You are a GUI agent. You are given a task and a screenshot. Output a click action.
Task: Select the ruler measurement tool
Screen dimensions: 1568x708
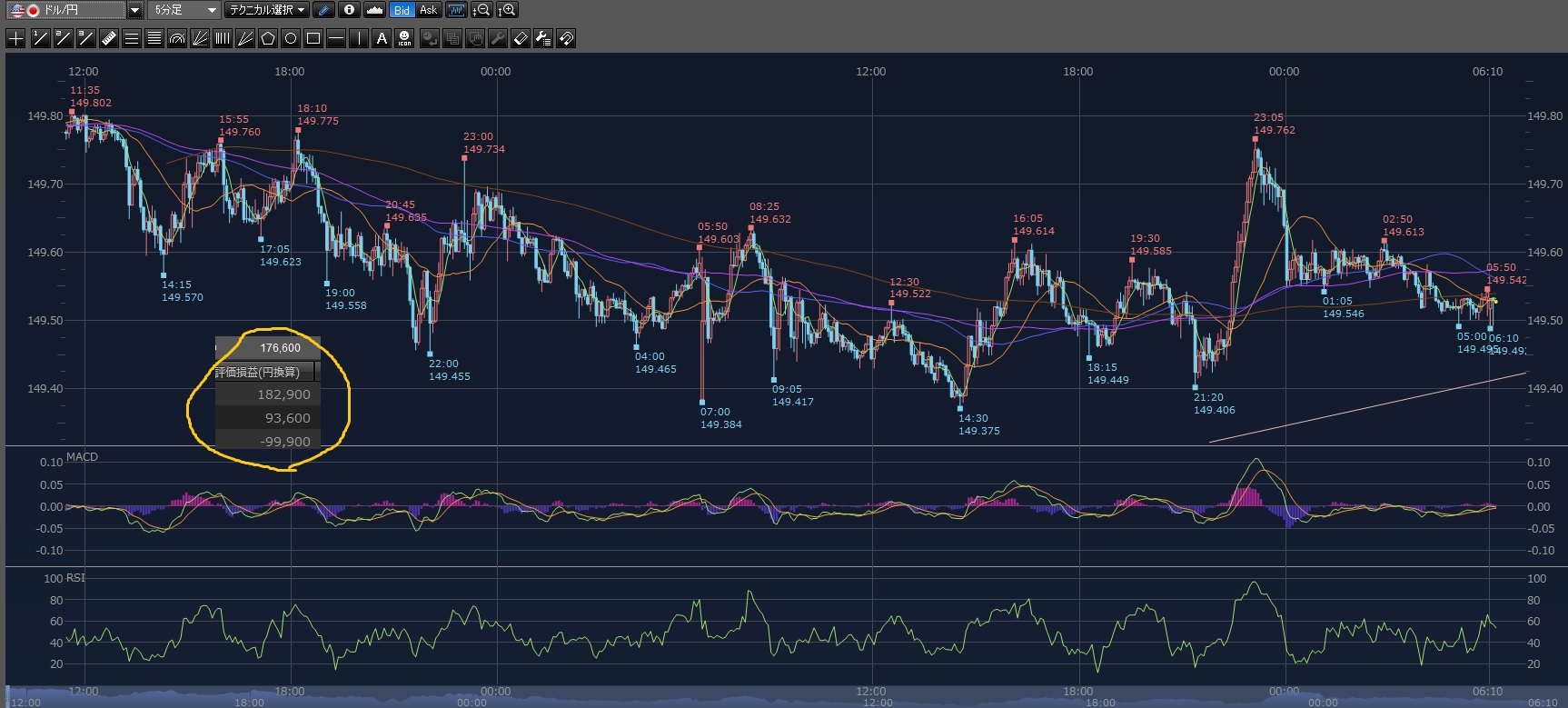108,38
